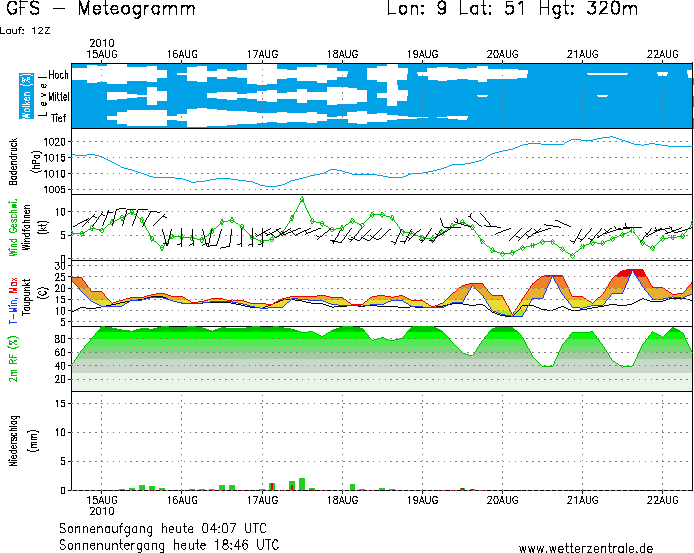Pick 18AUG on the bottom date axis

click(x=342, y=499)
